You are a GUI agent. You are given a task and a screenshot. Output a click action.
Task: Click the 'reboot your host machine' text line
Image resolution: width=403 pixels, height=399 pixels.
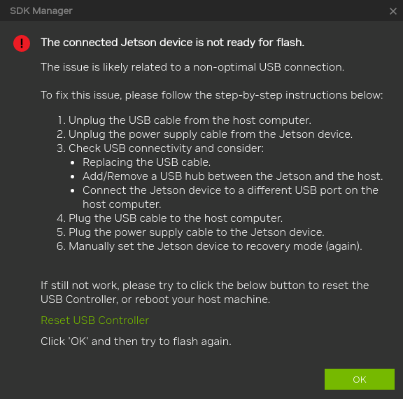tap(155, 299)
